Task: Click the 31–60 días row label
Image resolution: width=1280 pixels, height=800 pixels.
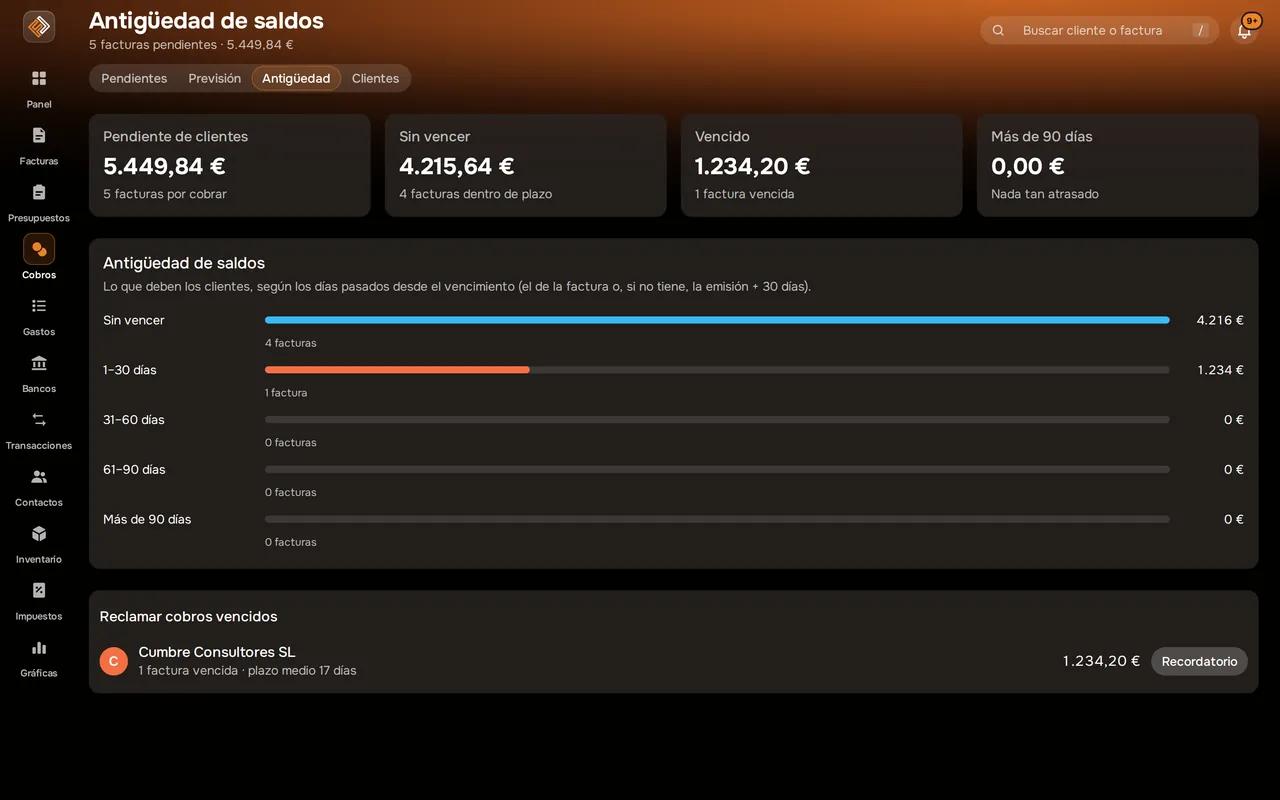Action: (x=134, y=420)
